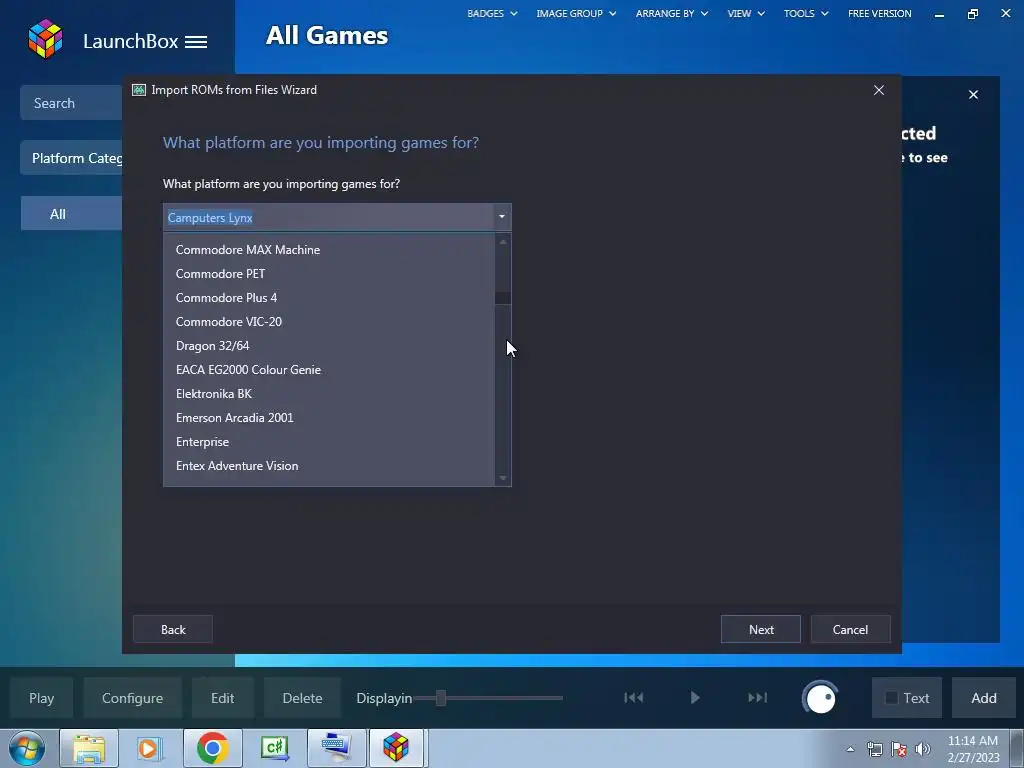Image resolution: width=1024 pixels, height=768 pixels.
Task: Open Windows Explorer from taskbar
Action: click(89, 748)
